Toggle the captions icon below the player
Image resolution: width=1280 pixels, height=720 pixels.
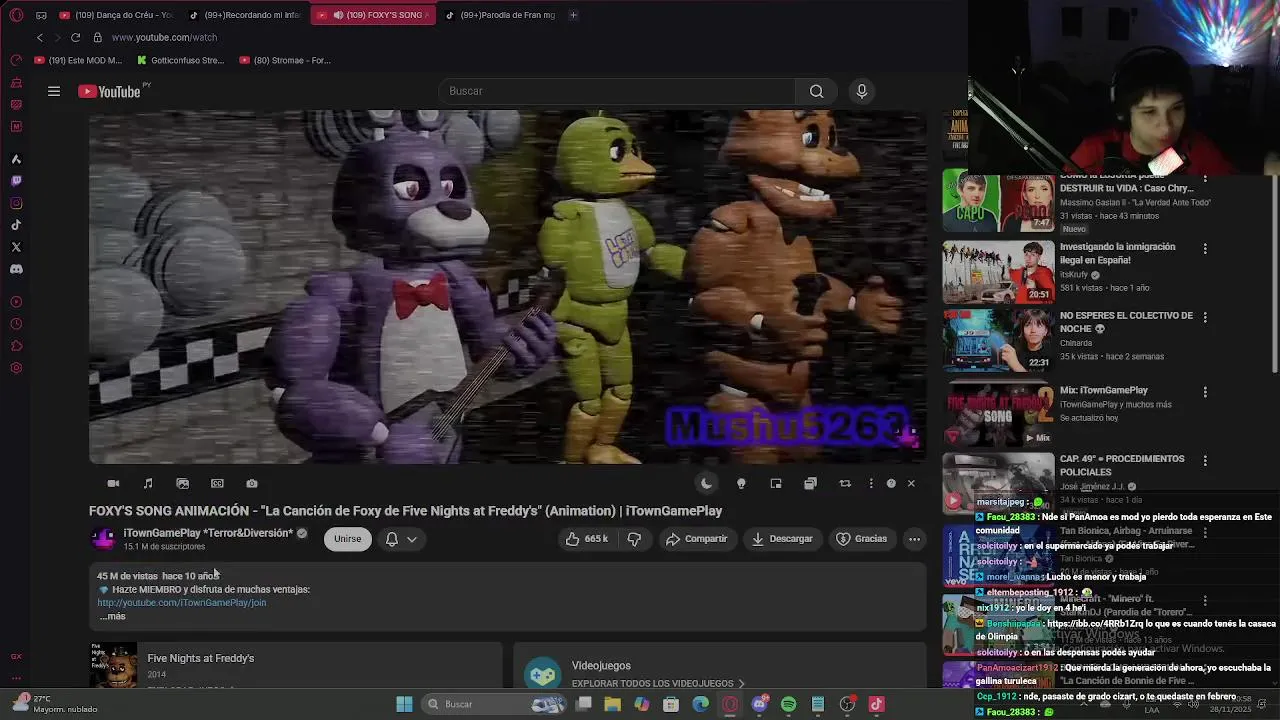[x=217, y=484]
